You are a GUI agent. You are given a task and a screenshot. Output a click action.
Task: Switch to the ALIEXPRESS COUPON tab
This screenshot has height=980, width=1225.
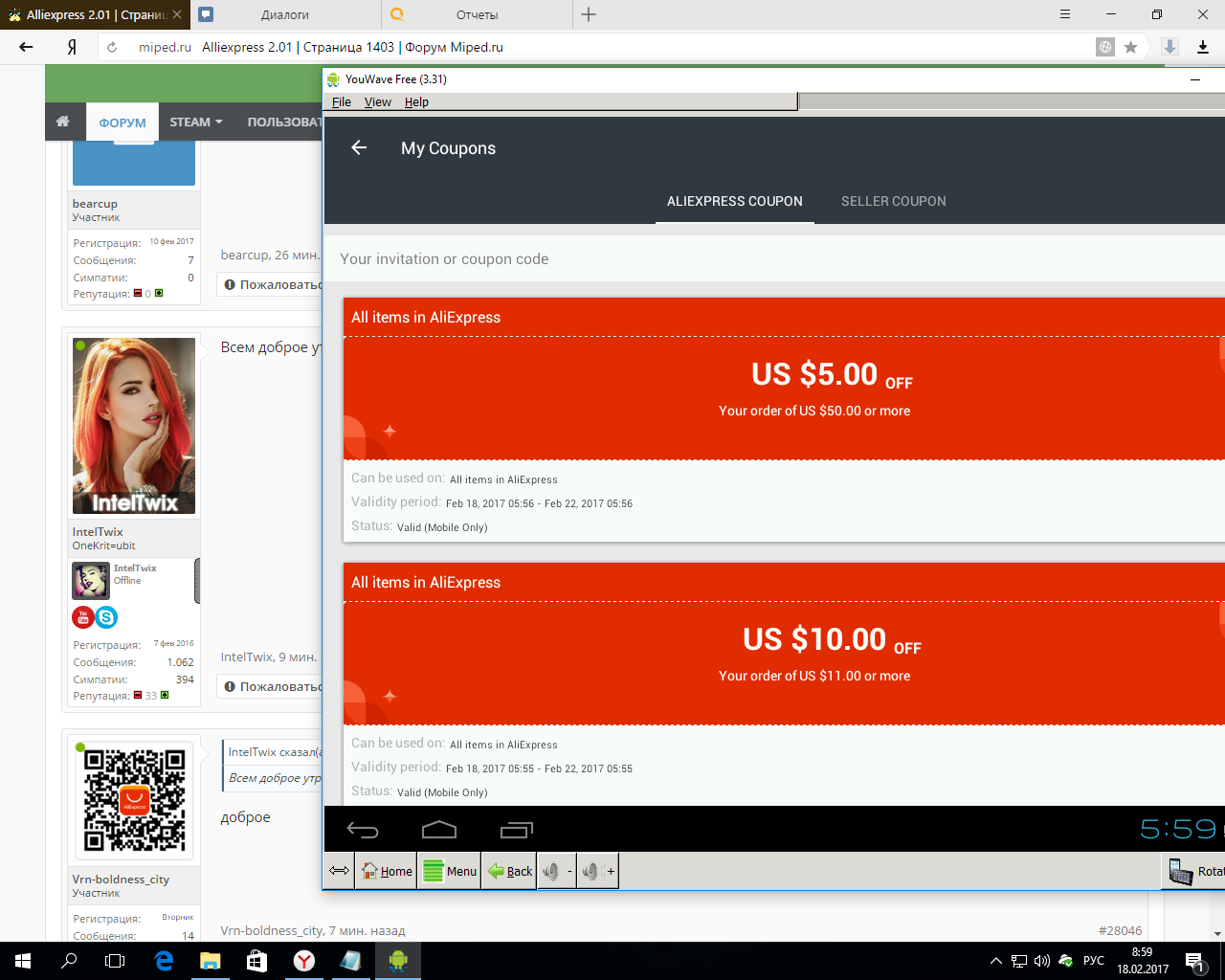(735, 201)
